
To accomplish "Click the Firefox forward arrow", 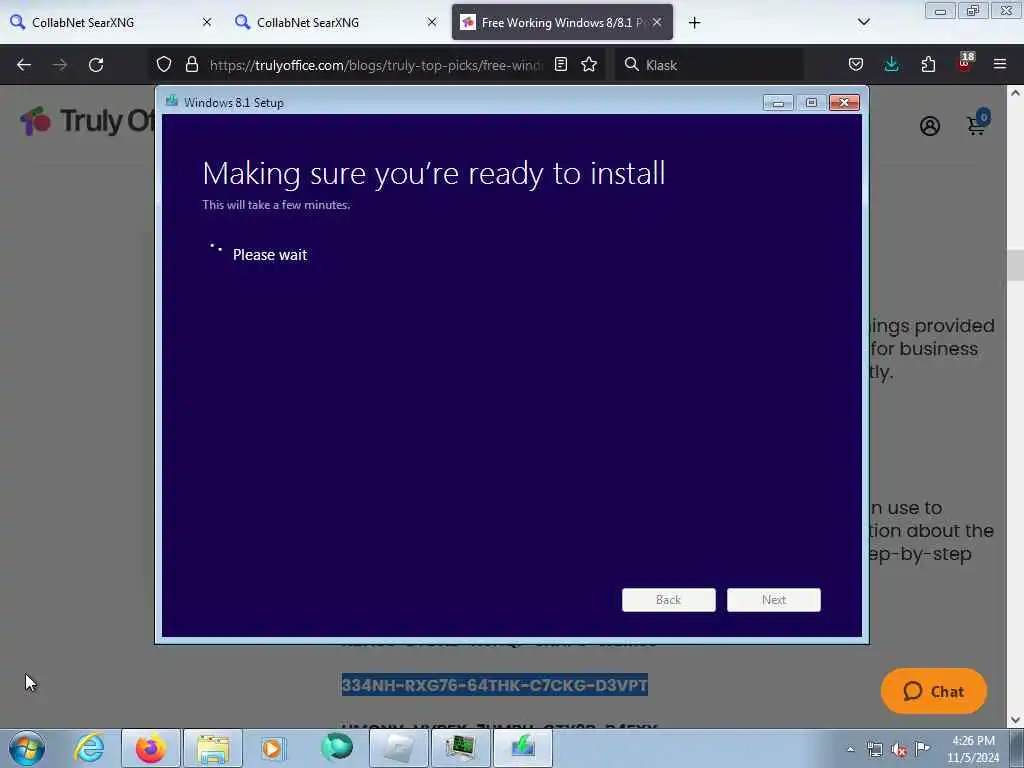I will pos(60,65).
